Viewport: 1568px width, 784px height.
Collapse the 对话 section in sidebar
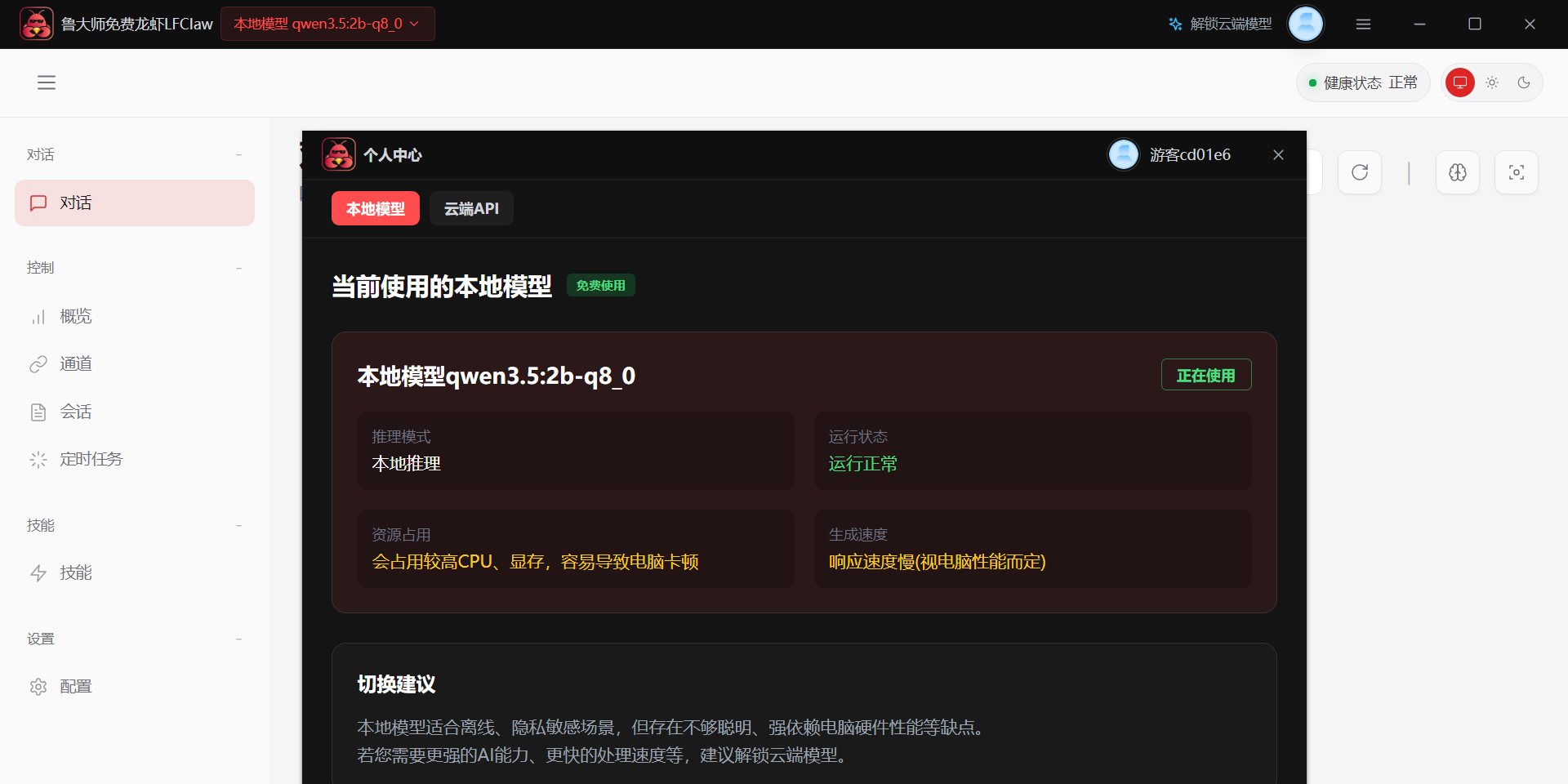coord(238,154)
